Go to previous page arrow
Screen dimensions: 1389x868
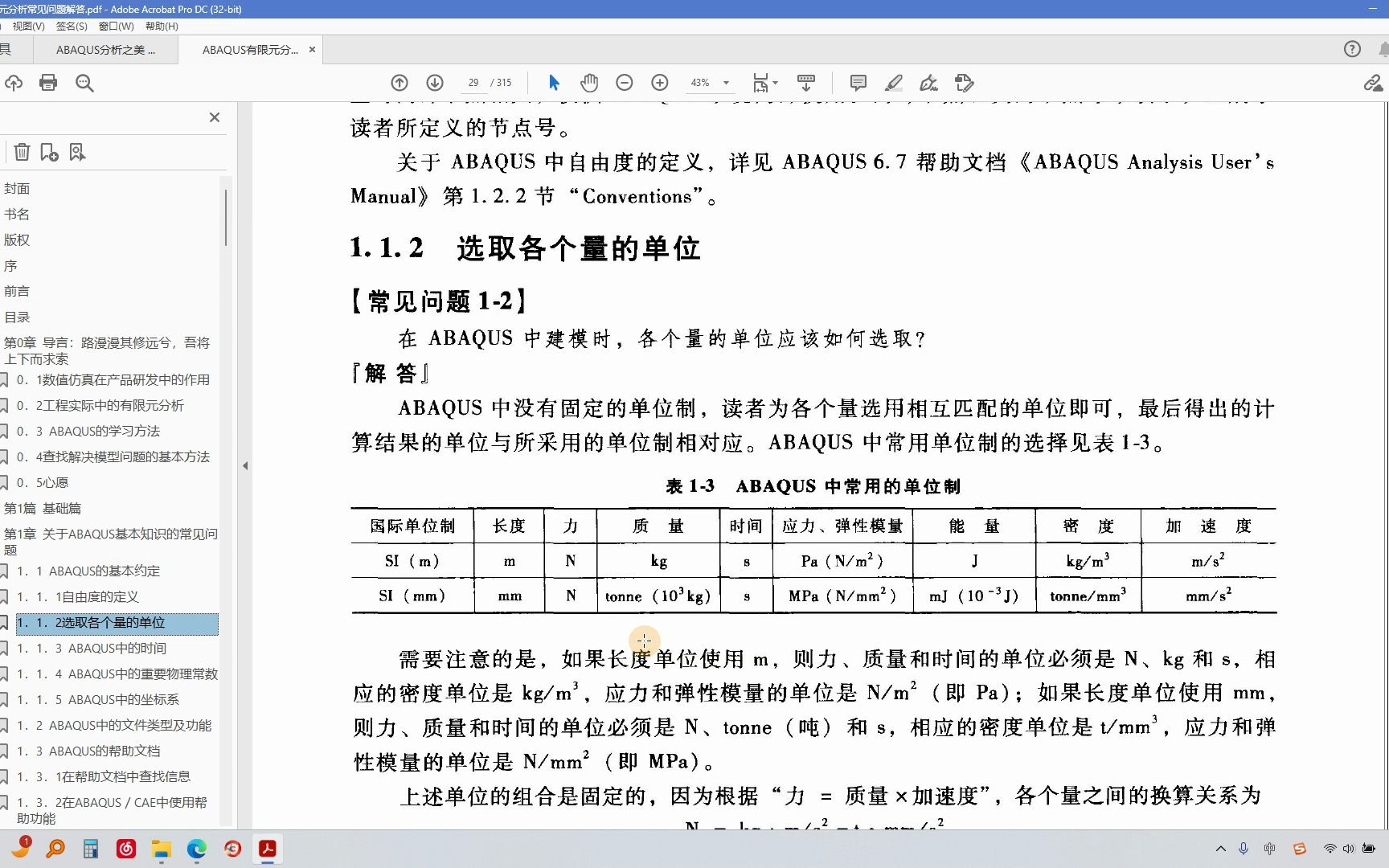(399, 83)
